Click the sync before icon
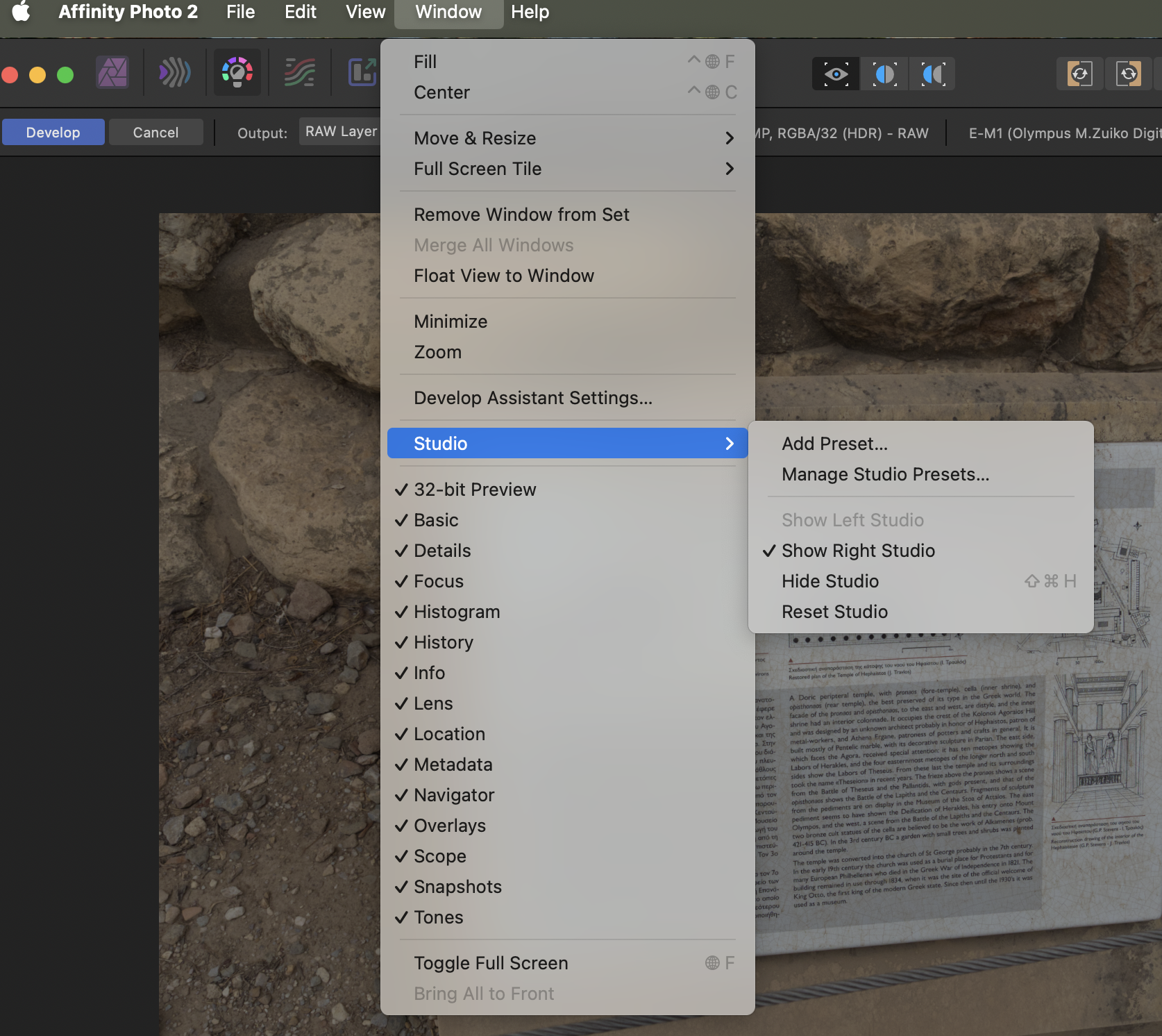This screenshot has height=1036, width=1162. [x=1080, y=74]
